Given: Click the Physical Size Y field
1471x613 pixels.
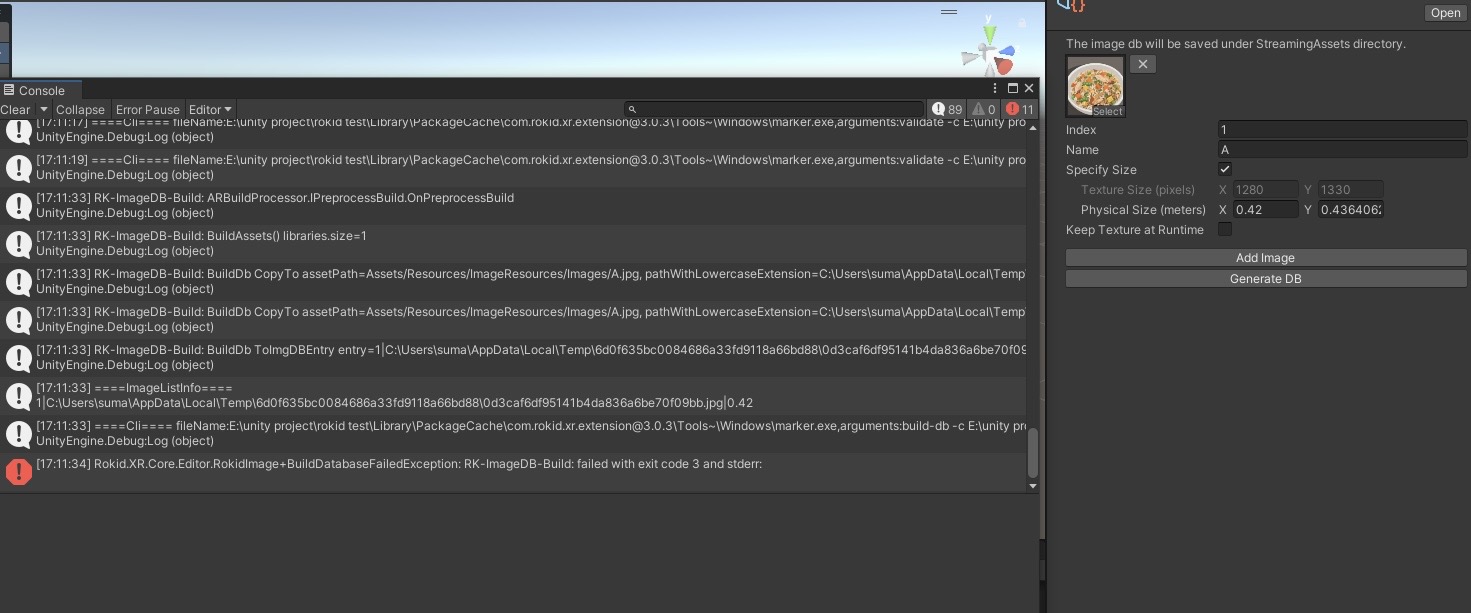Looking at the screenshot, I should pyautogui.click(x=1350, y=209).
